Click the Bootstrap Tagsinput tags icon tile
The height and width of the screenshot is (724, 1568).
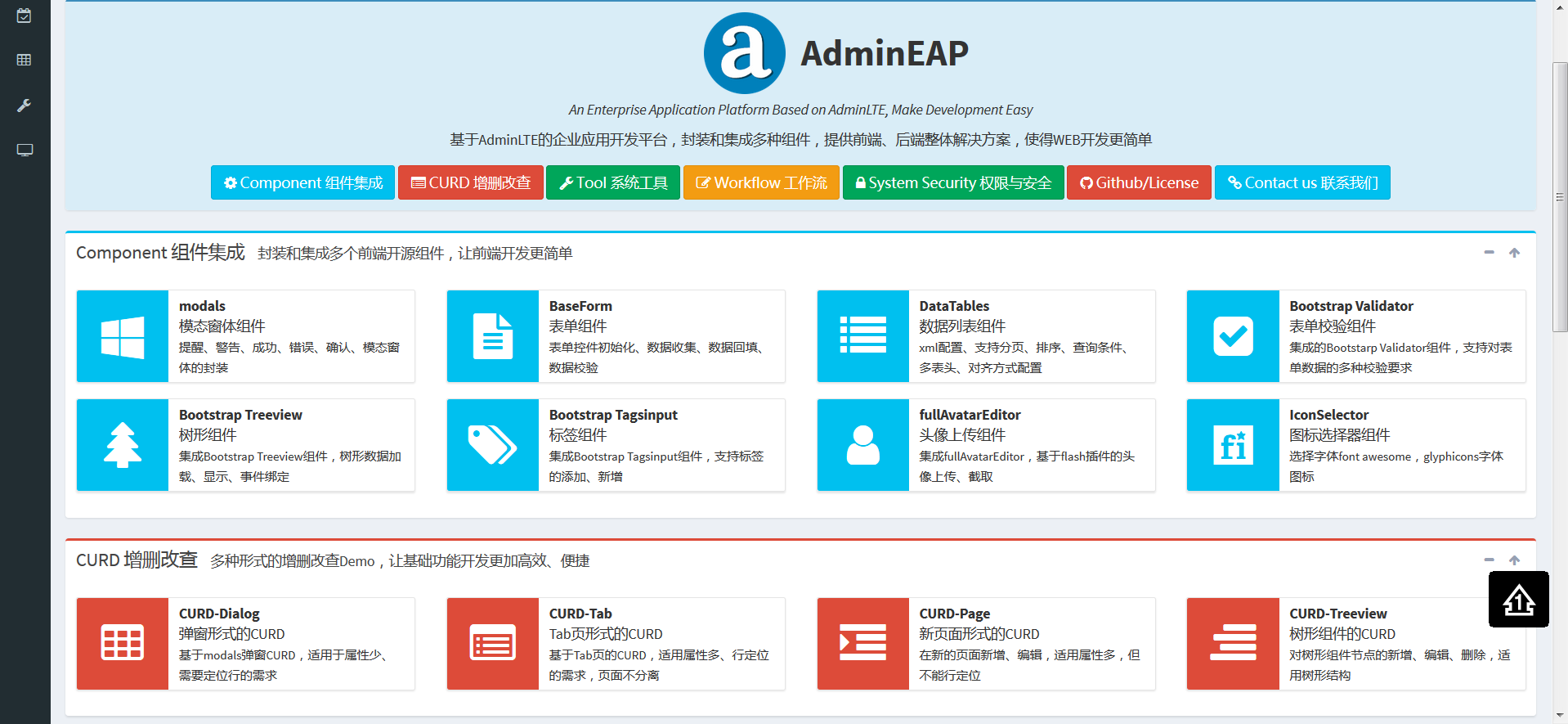493,445
